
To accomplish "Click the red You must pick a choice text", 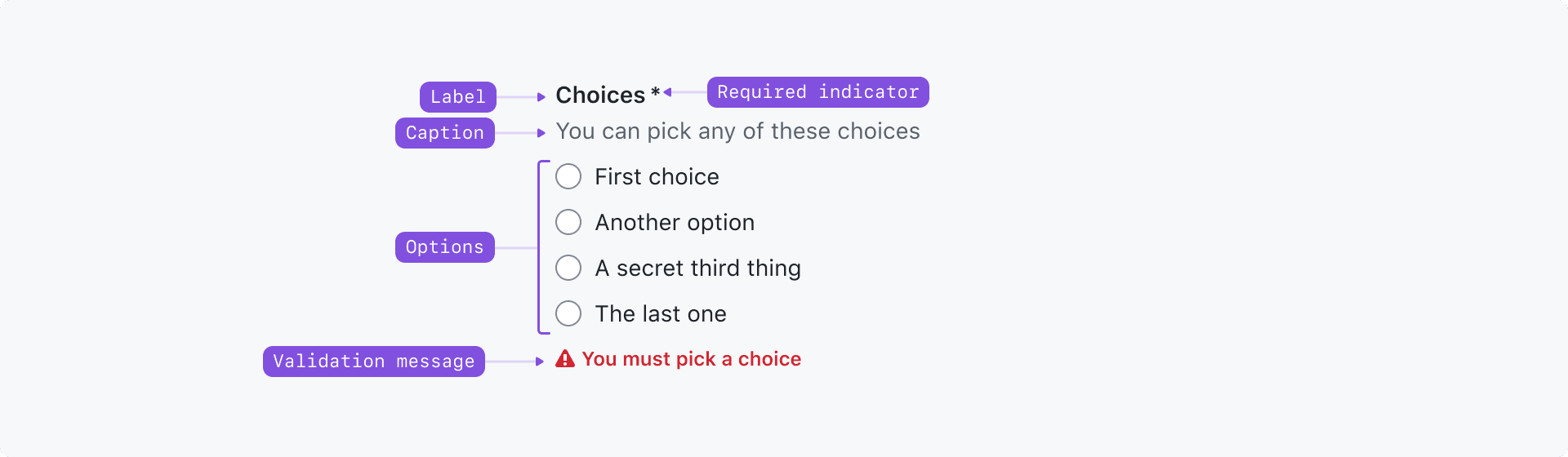I will pos(691,359).
